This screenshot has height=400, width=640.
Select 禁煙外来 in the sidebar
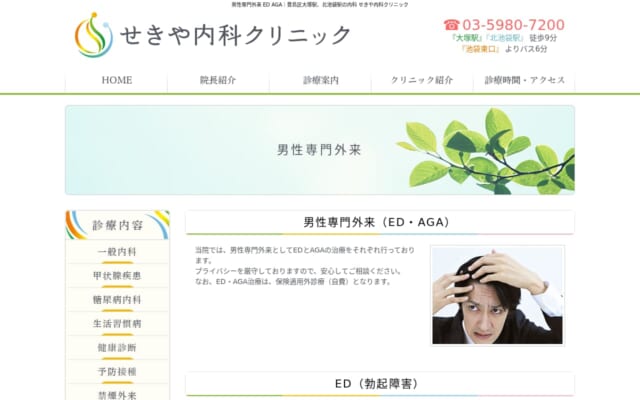pyautogui.click(x=117, y=394)
